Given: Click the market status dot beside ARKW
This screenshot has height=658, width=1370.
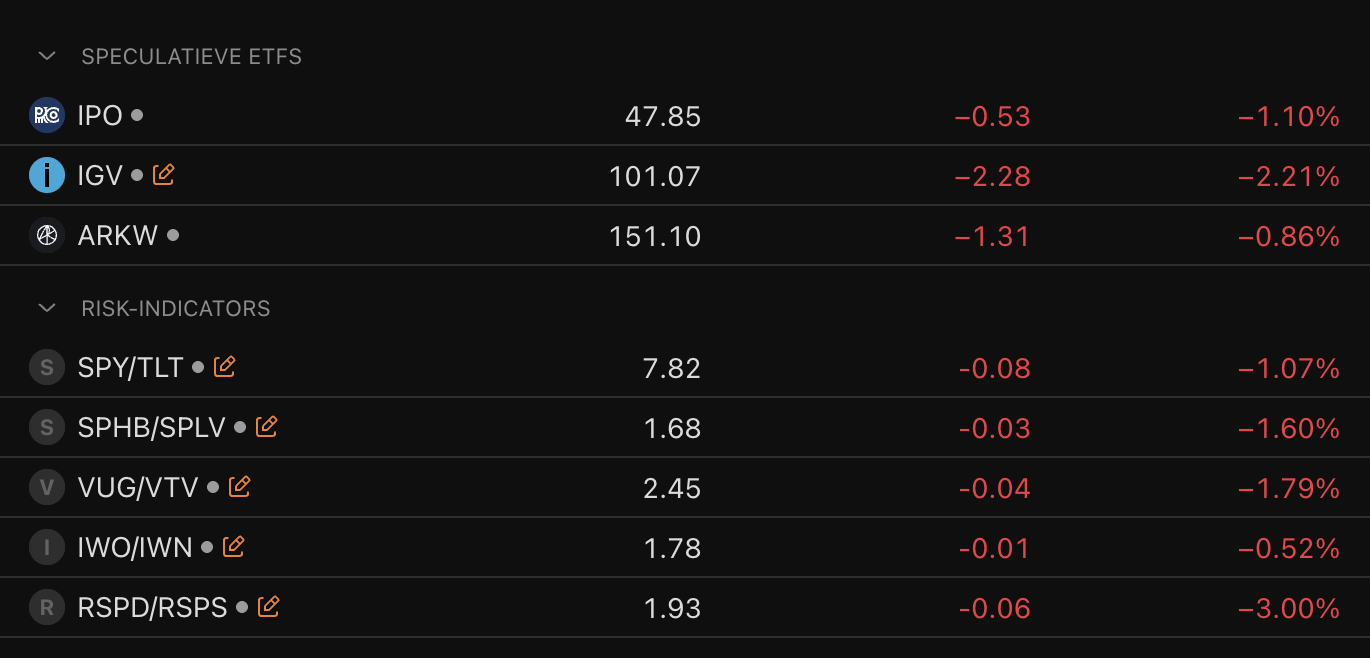Looking at the screenshot, I should [x=173, y=235].
